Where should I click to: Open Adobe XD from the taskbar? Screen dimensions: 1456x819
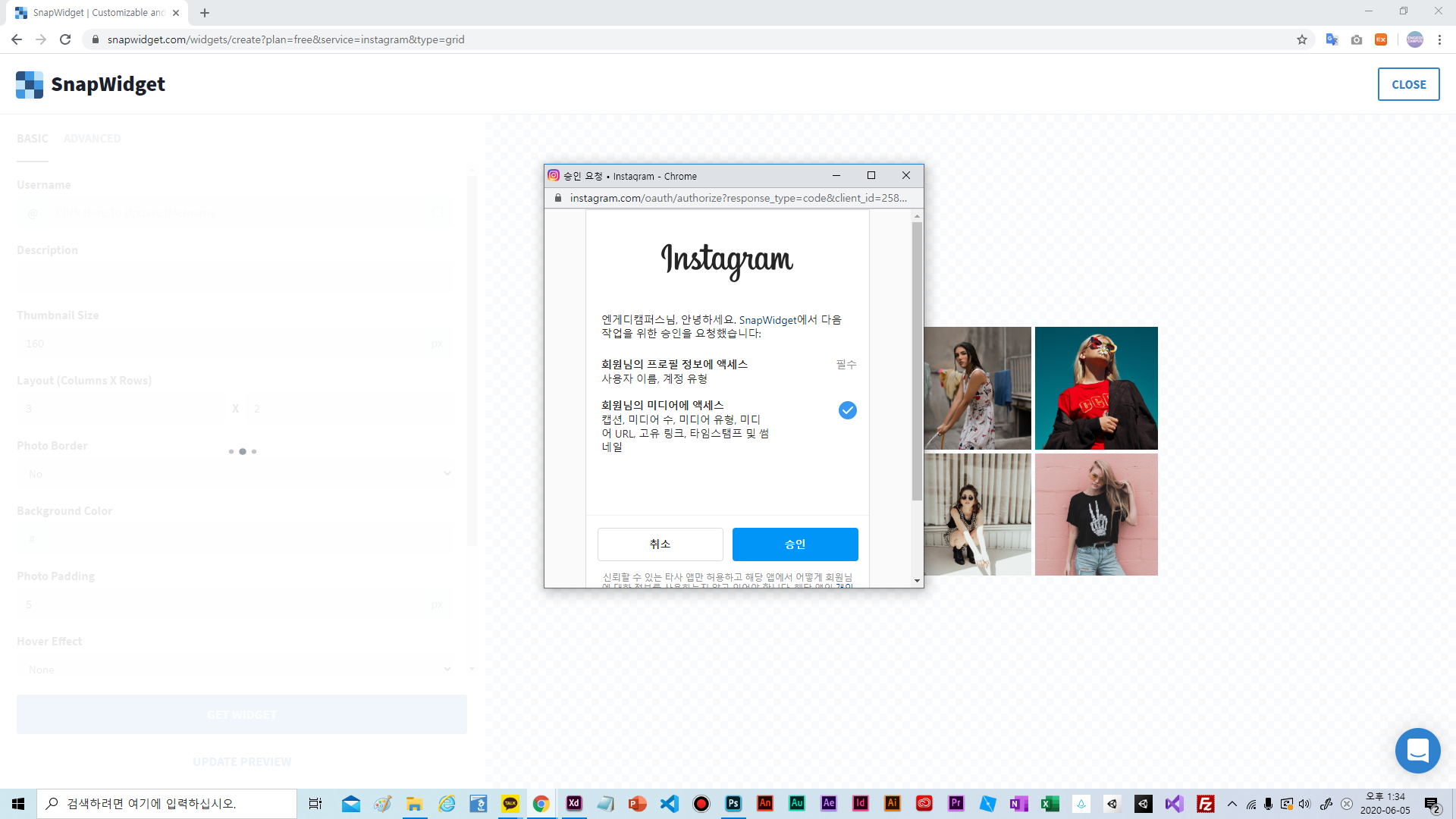pyautogui.click(x=574, y=804)
